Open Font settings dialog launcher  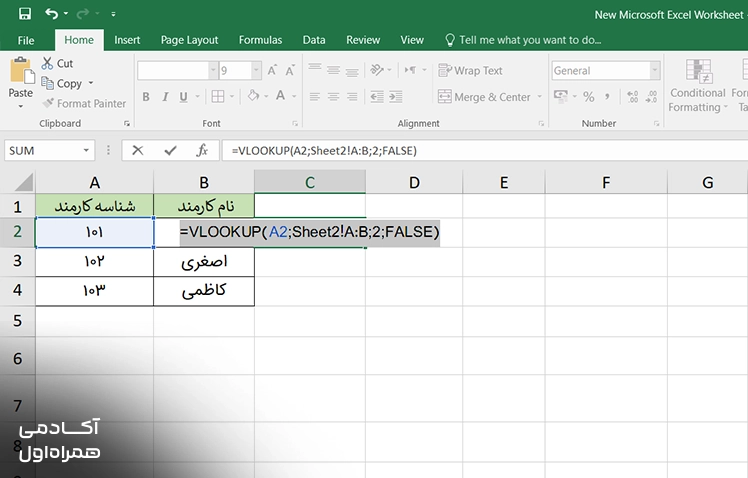pyautogui.click(x=295, y=124)
